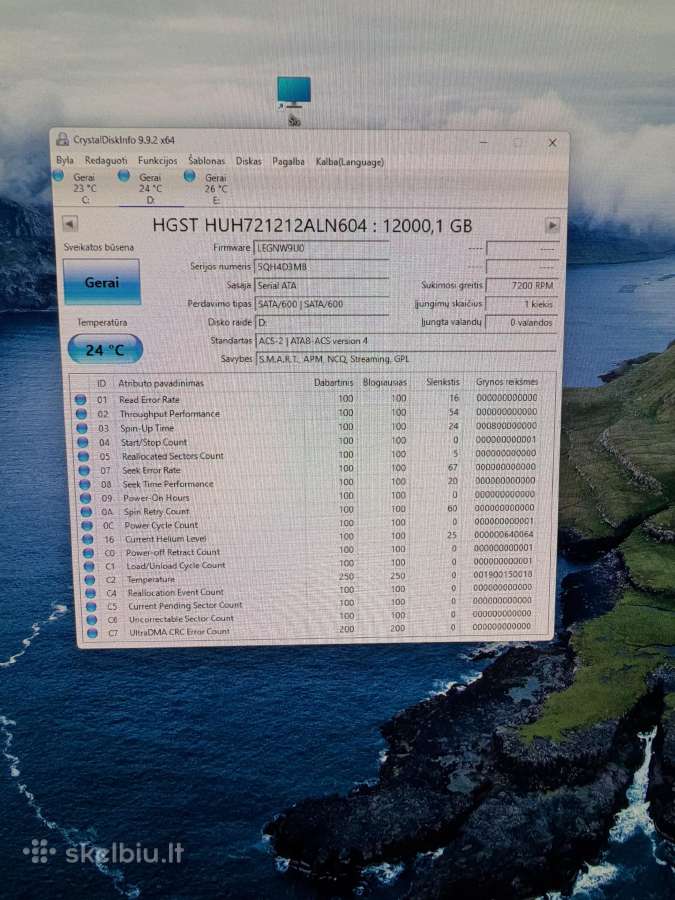The width and height of the screenshot is (675, 900).
Task: Click status icon for Spin-Up Time
Action: point(82,428)
